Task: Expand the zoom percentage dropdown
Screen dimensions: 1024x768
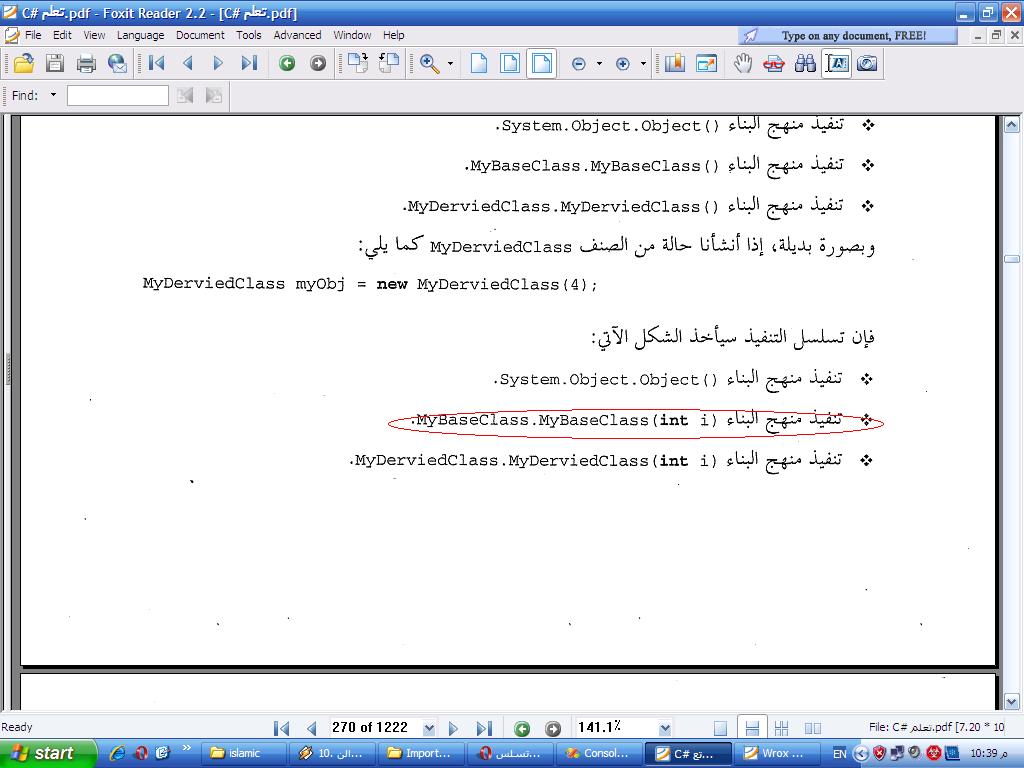Action: coord(665,728)
